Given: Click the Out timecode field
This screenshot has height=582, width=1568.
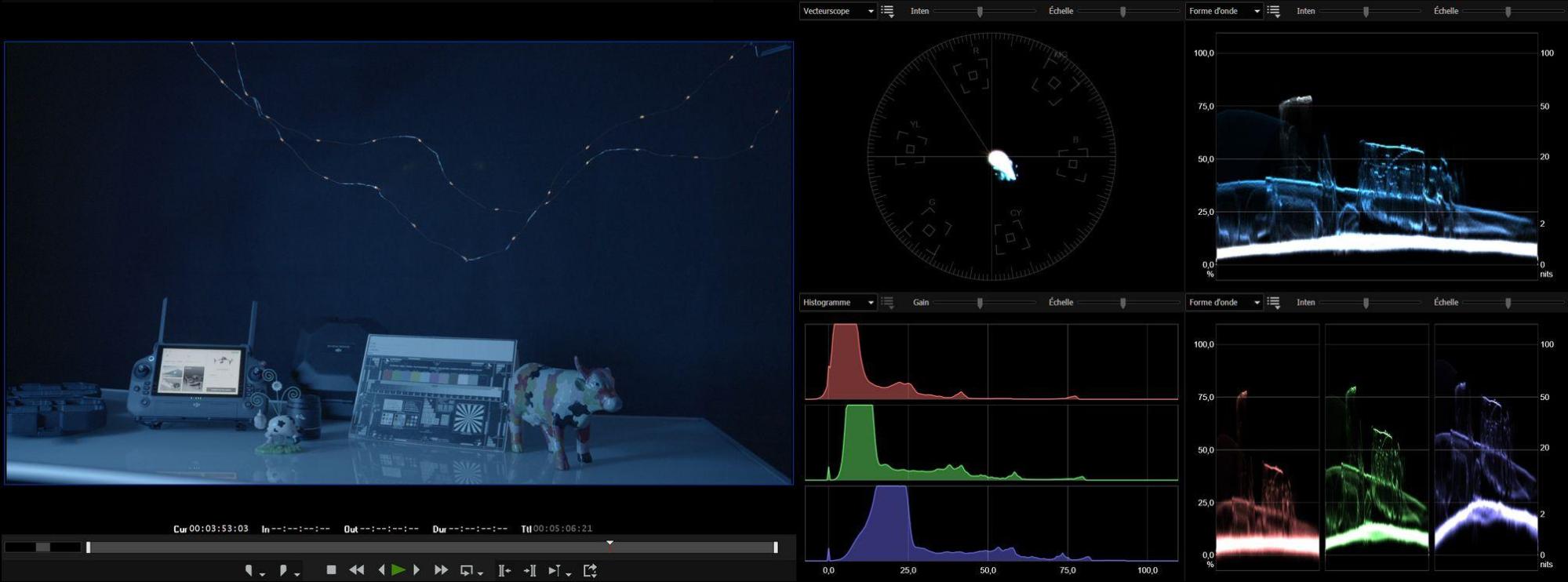Looking at the screenshot, I should [x=389, y=529].
